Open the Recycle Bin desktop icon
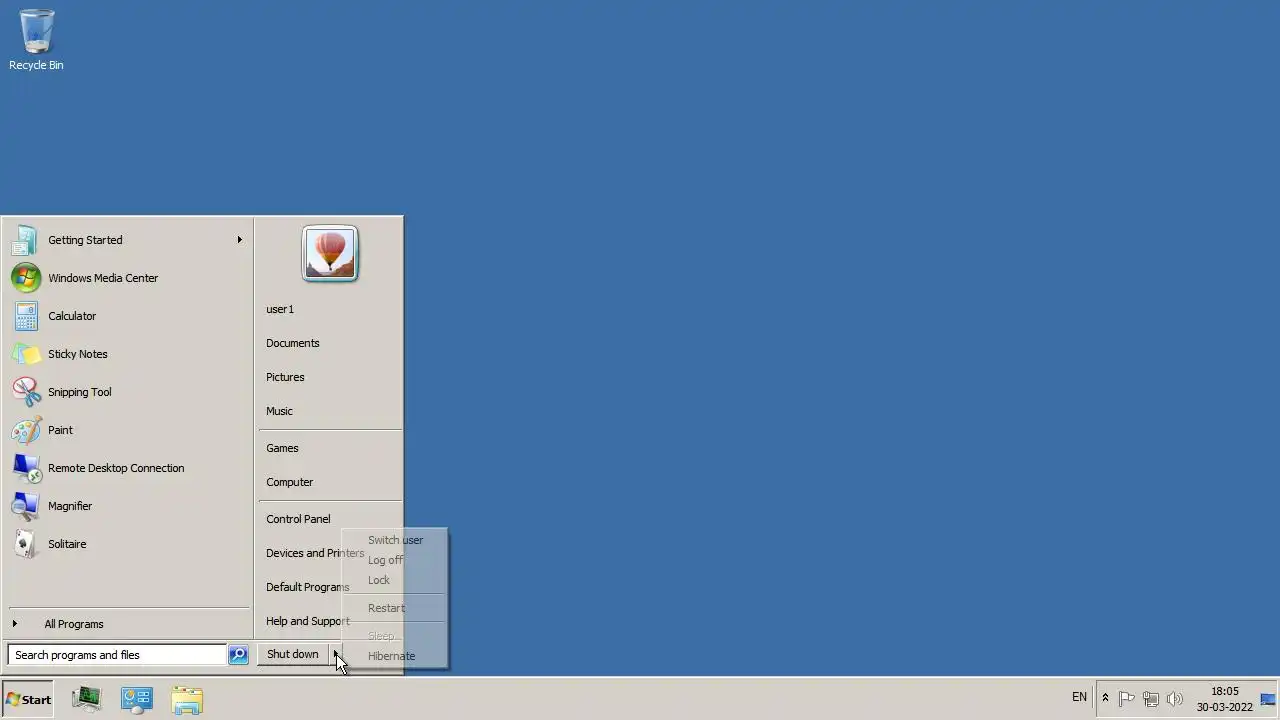Image resolution: width=1280 pixels, height=720 pixels. (x=36, y=40)
